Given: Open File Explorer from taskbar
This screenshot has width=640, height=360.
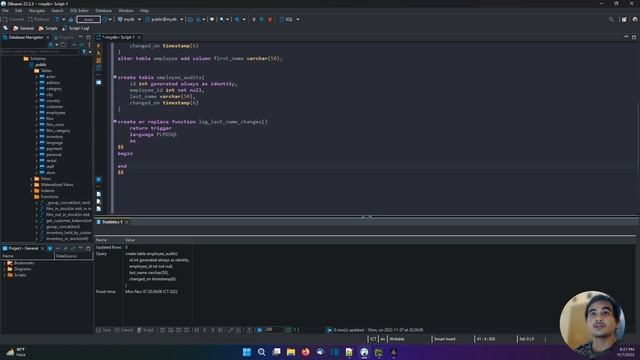Looking at the screenshot, I should (x=291, y=352).
